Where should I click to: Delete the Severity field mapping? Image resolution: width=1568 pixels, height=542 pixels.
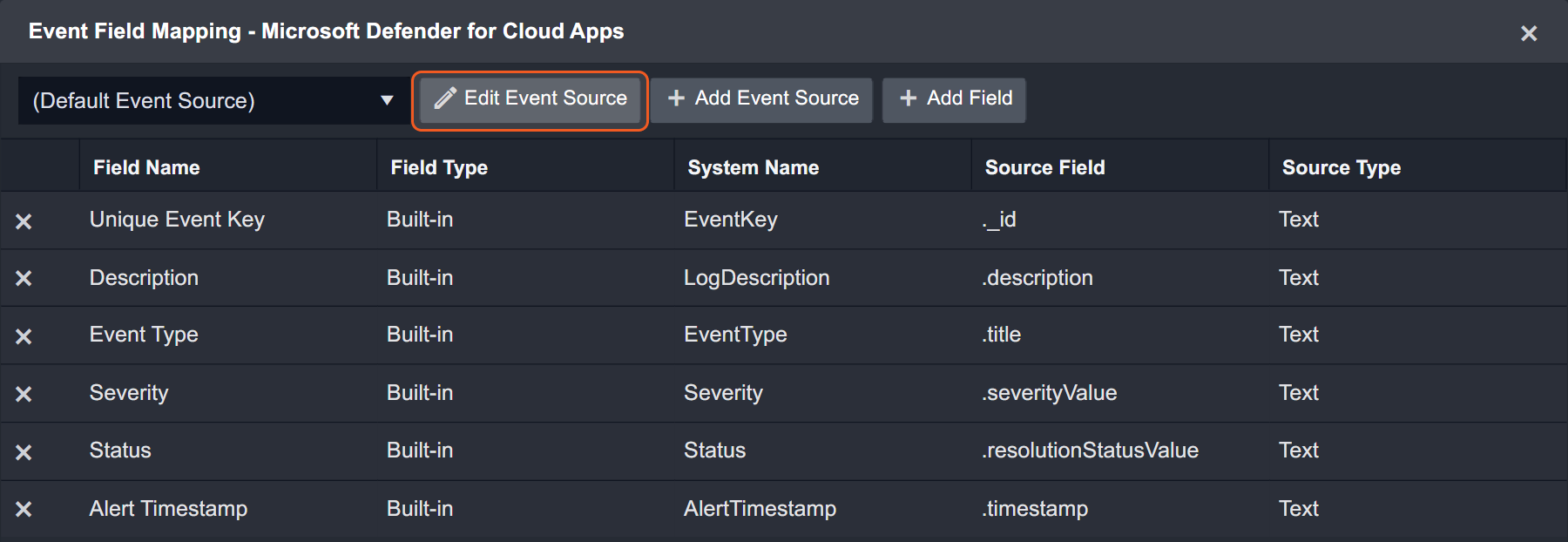24,394
